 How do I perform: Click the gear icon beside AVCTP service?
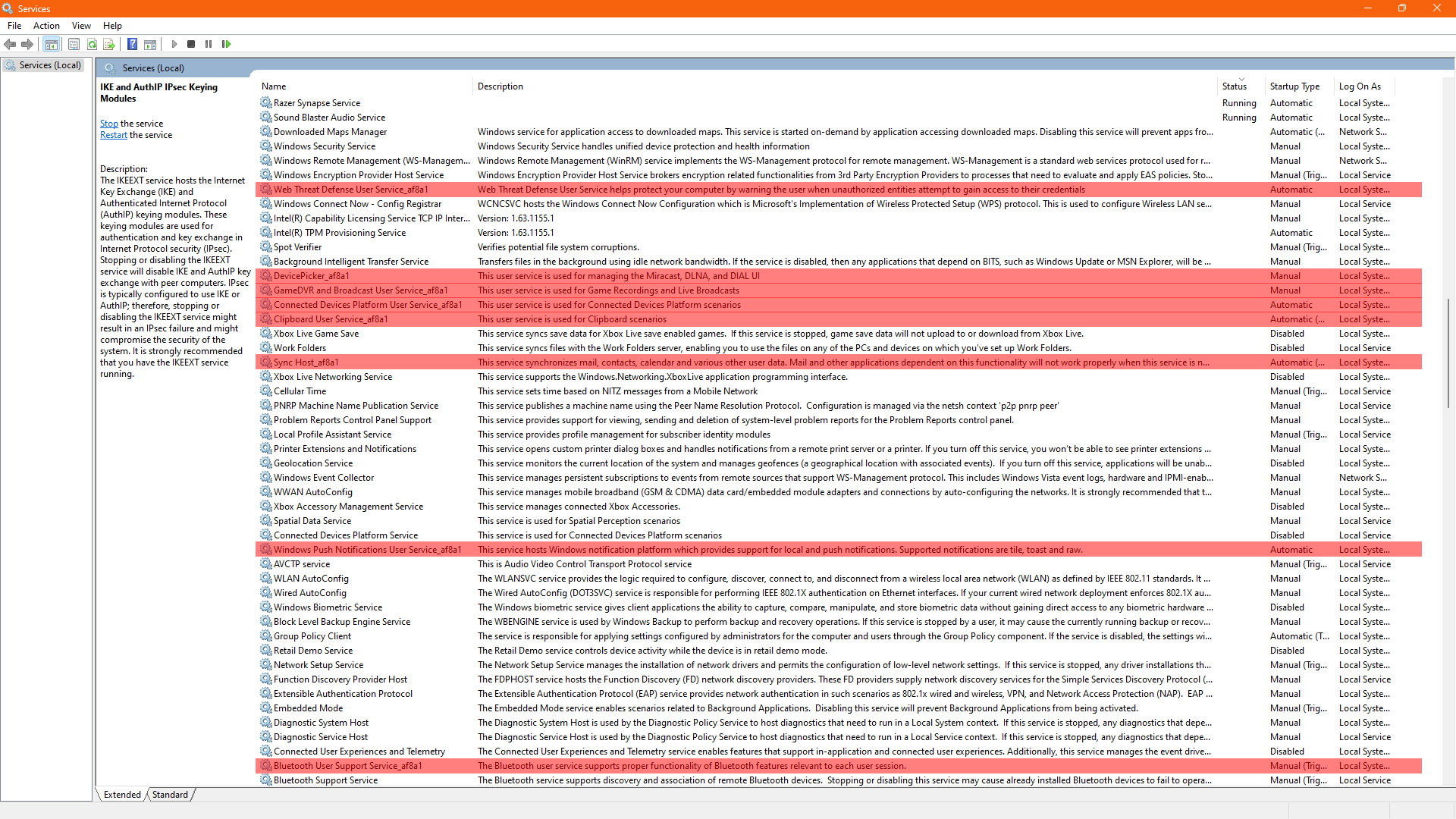tap(266, 563)
